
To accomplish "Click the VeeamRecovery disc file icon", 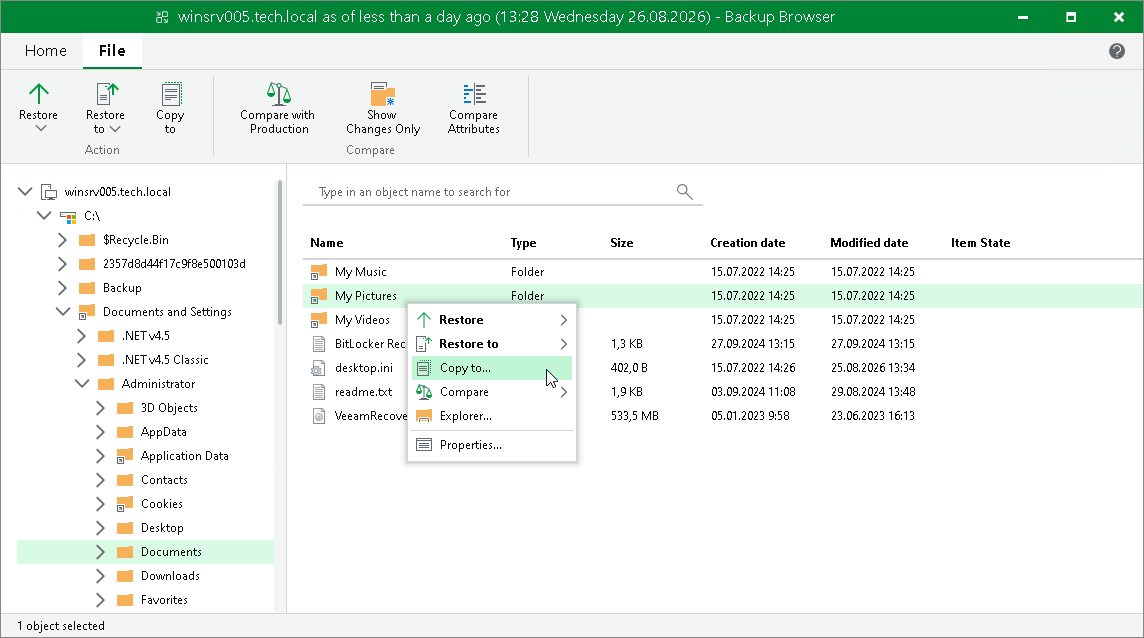I will (318, 416).
